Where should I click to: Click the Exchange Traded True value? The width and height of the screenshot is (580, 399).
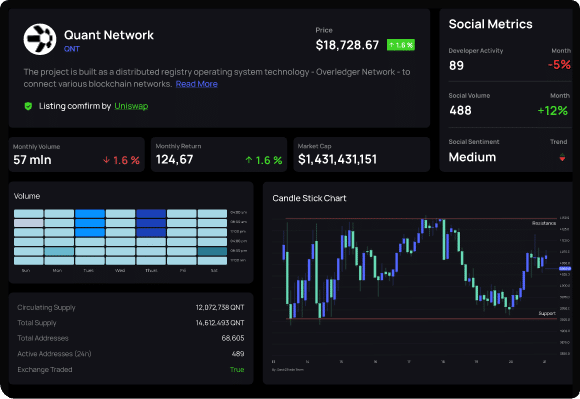pos(237,369)
